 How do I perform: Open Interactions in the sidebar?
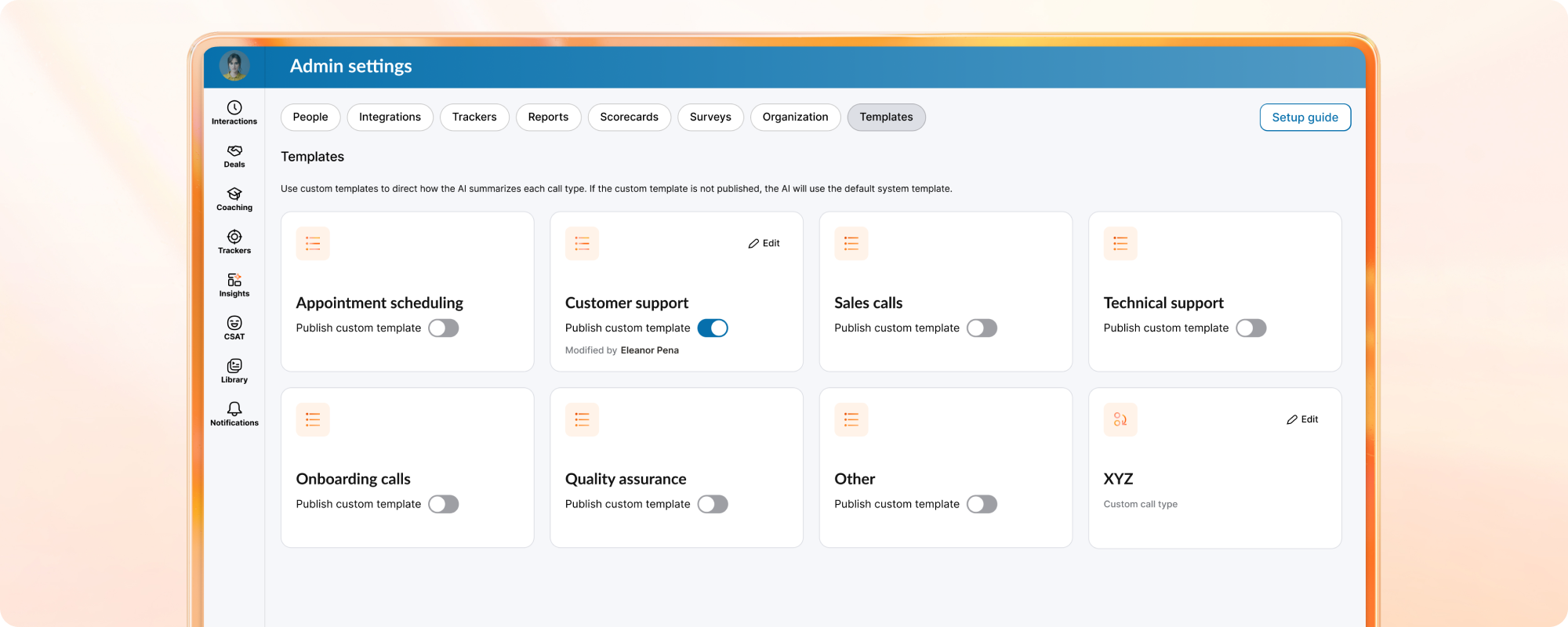point(234,112)
